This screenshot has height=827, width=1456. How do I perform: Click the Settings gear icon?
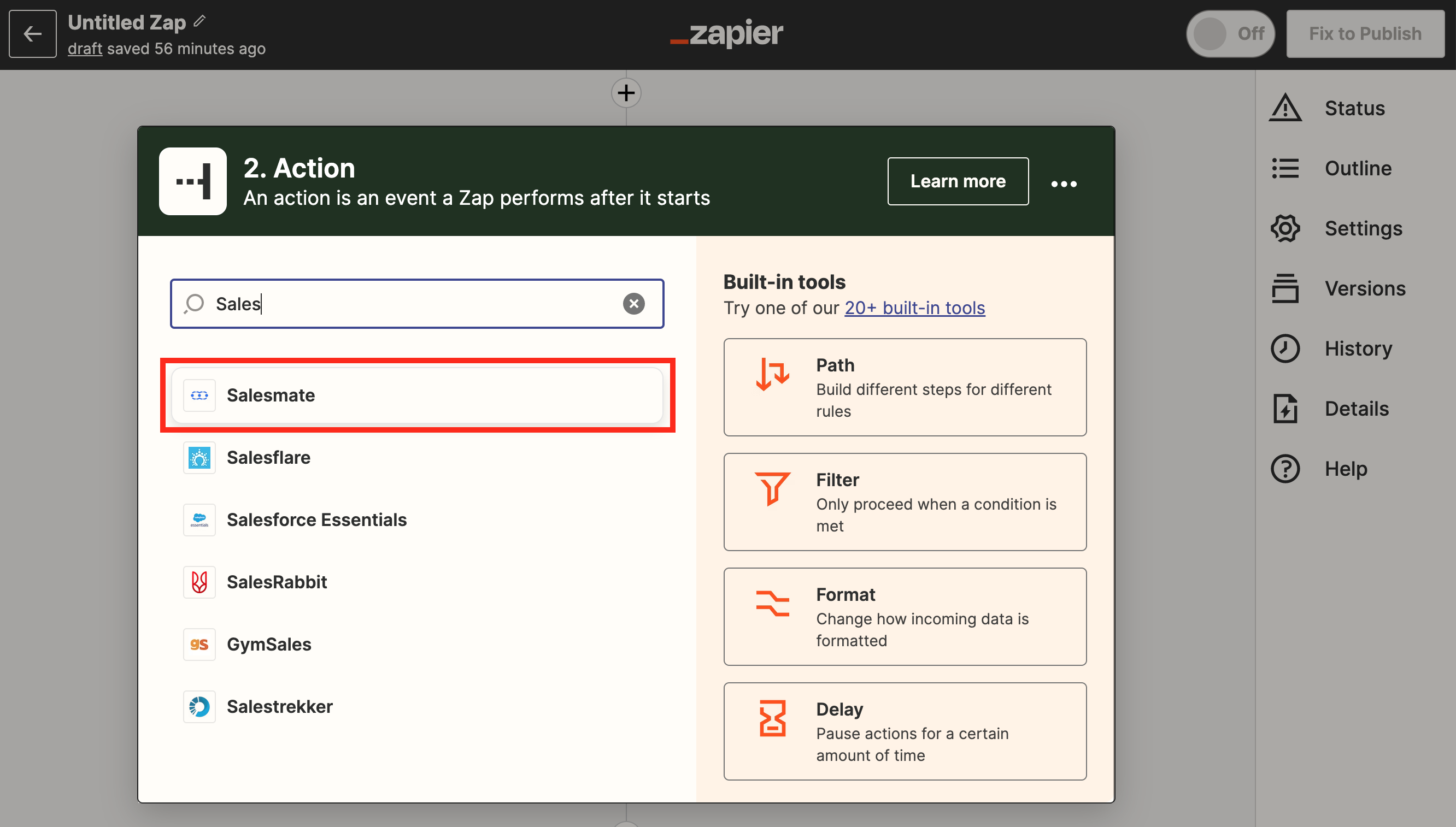pos(1285,228)
